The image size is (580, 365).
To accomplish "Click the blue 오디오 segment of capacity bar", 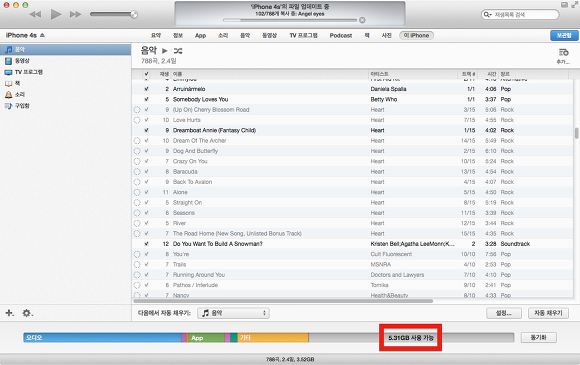I will point(102,338).
